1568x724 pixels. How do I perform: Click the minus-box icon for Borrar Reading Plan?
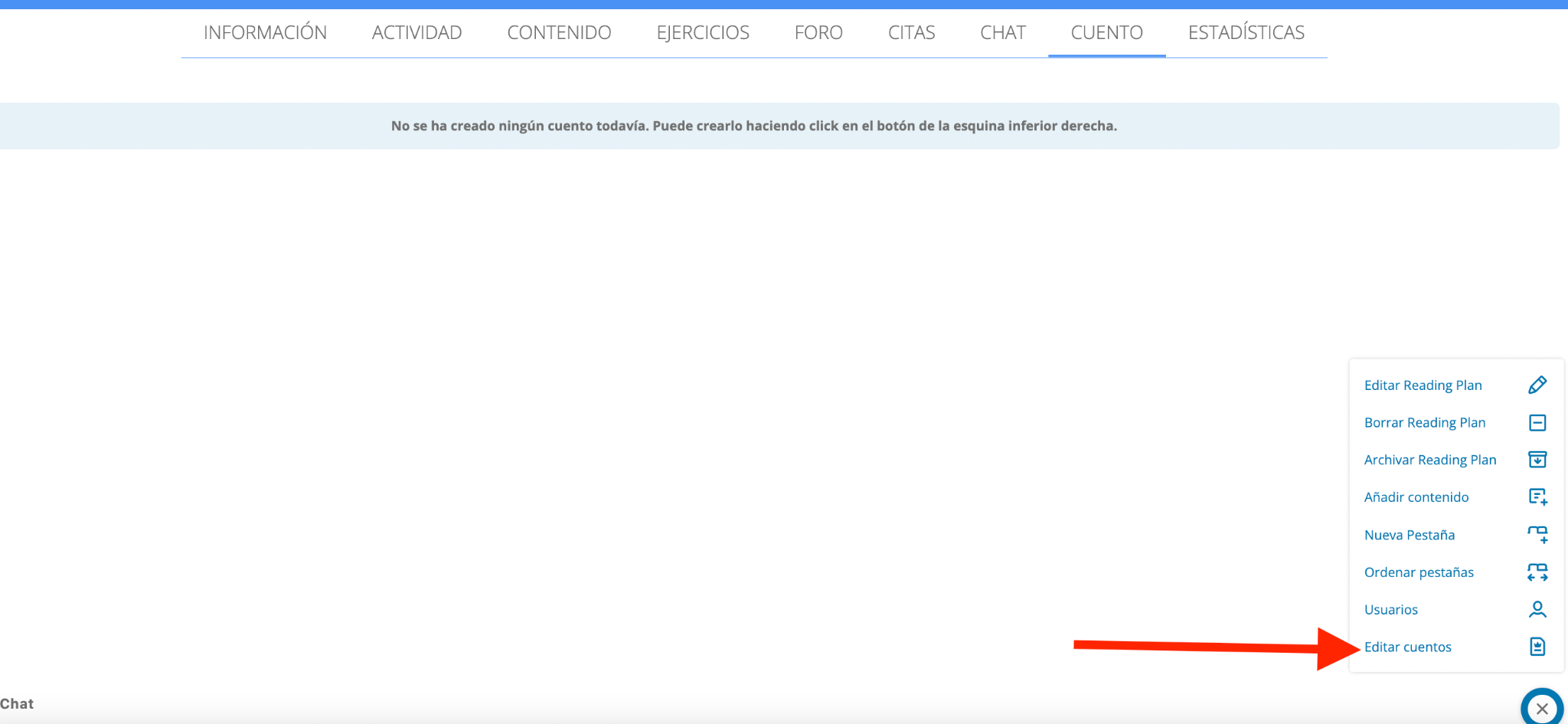pos(1537,422)
